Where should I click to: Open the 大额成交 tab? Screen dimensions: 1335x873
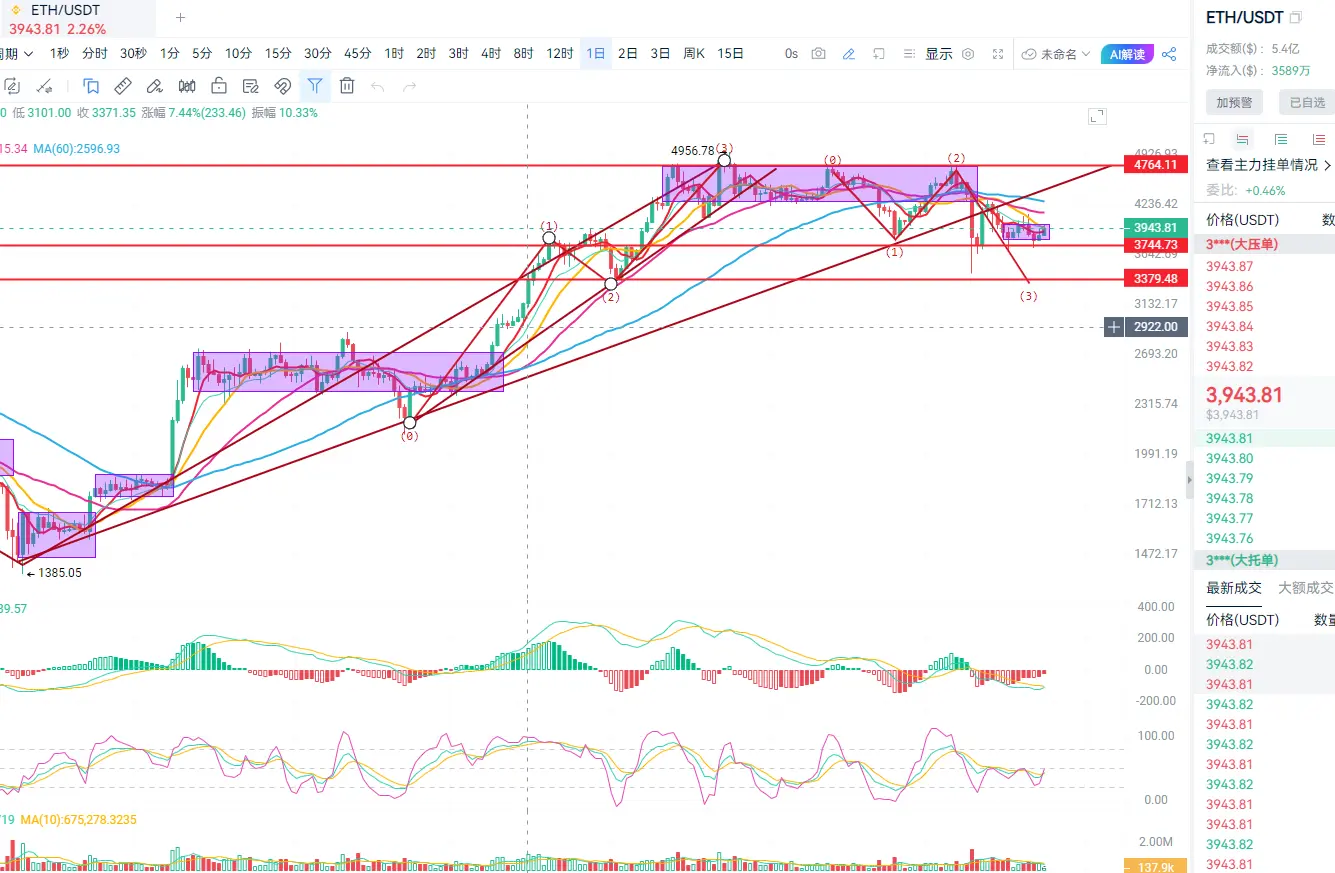[x=1306, y=588]
